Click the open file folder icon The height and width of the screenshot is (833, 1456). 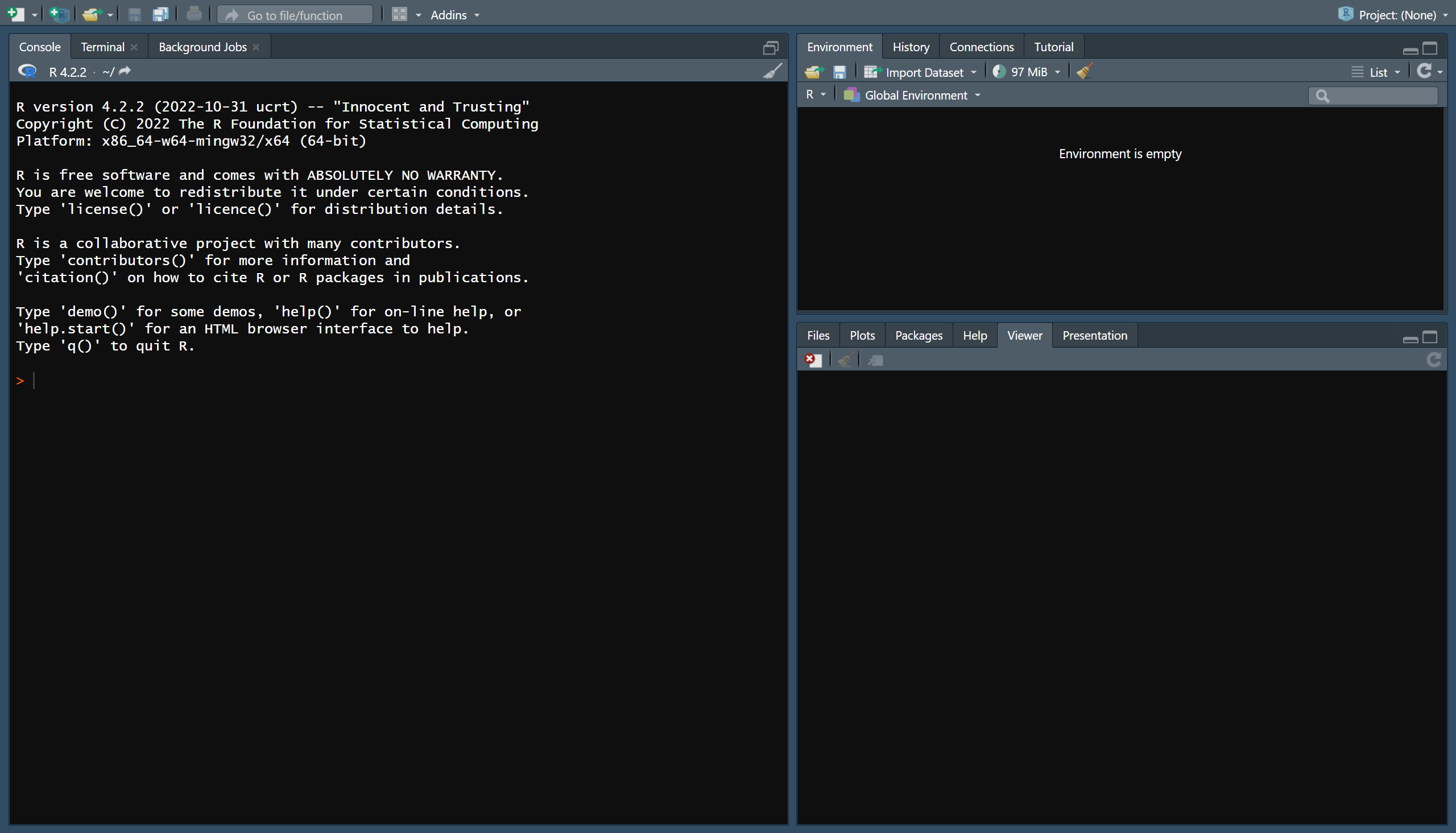tap(92, 14)
